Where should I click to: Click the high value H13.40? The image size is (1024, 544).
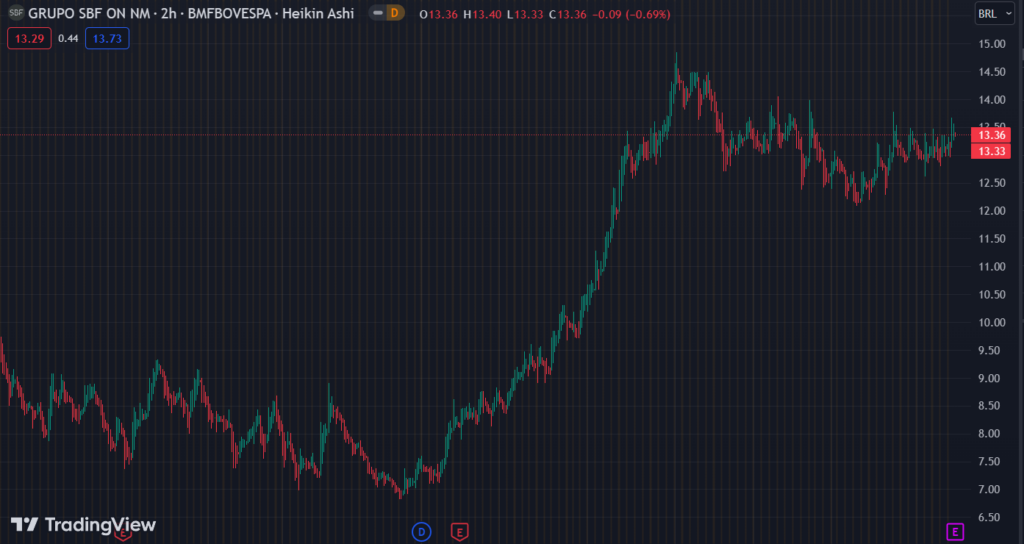(482, 14)
